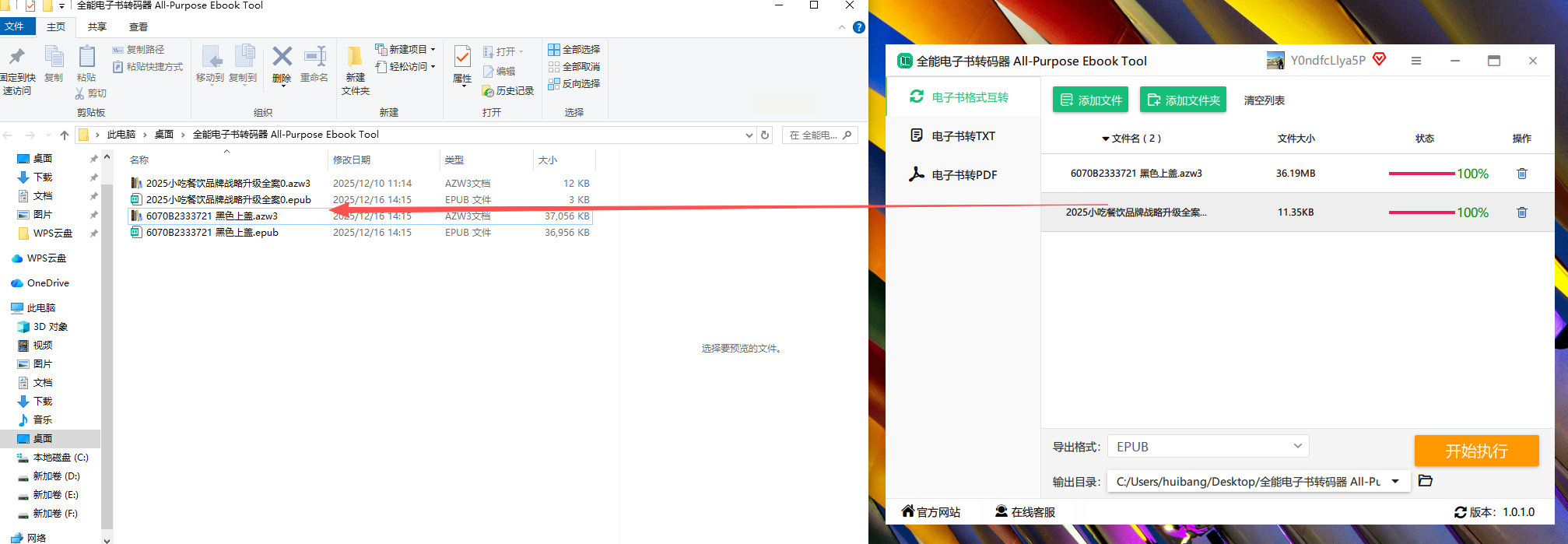Click the Explorer search box

tap(819, 135)
